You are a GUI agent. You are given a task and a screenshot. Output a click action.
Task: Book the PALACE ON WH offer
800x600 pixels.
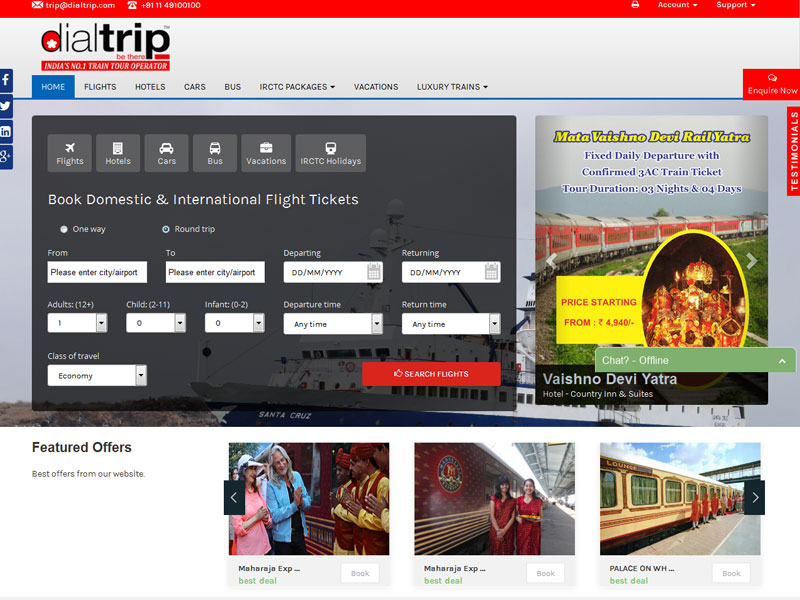[x=731, y=573]
